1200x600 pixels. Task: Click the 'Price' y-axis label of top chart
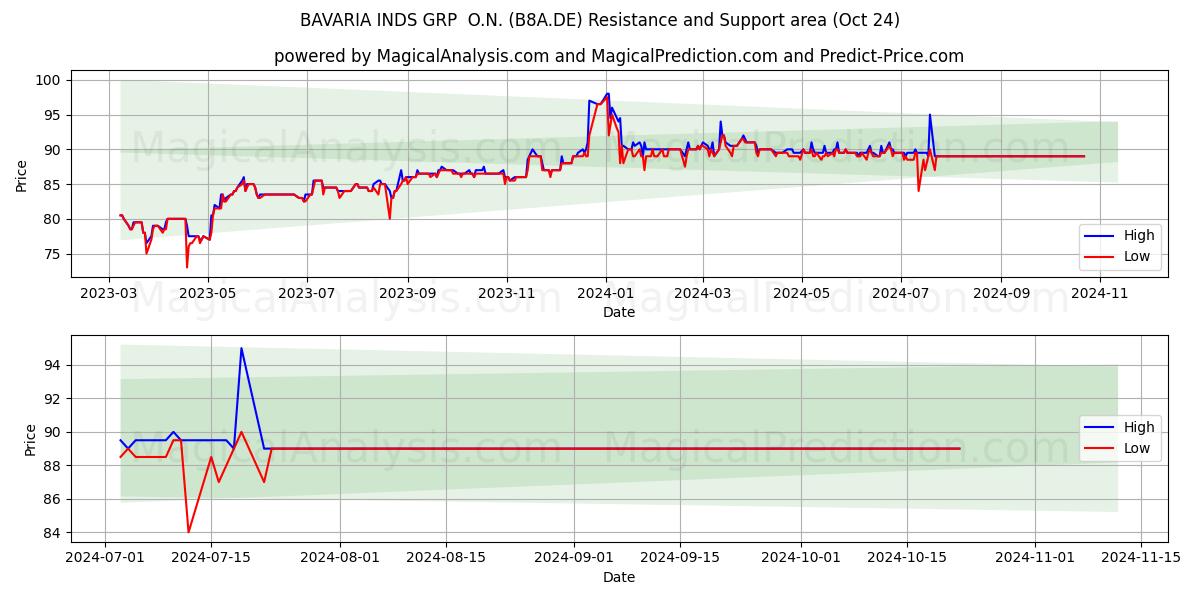coord(22,175)
